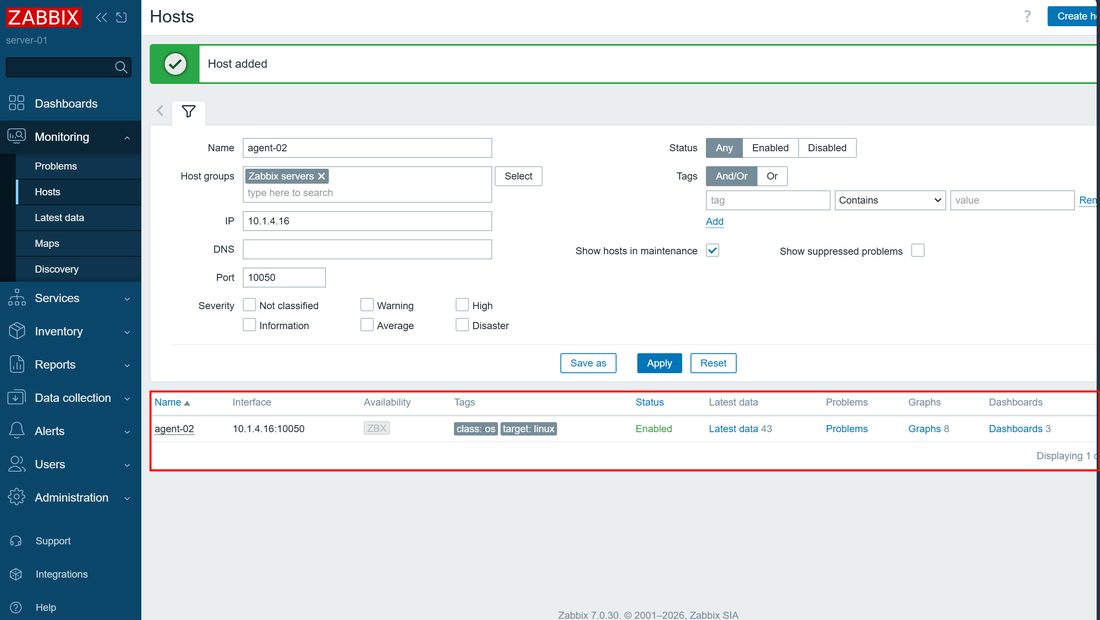This screenshot has height=620, width=1100.
Task: Click the left arrow beside the filter tab
Action: (160, 110)
